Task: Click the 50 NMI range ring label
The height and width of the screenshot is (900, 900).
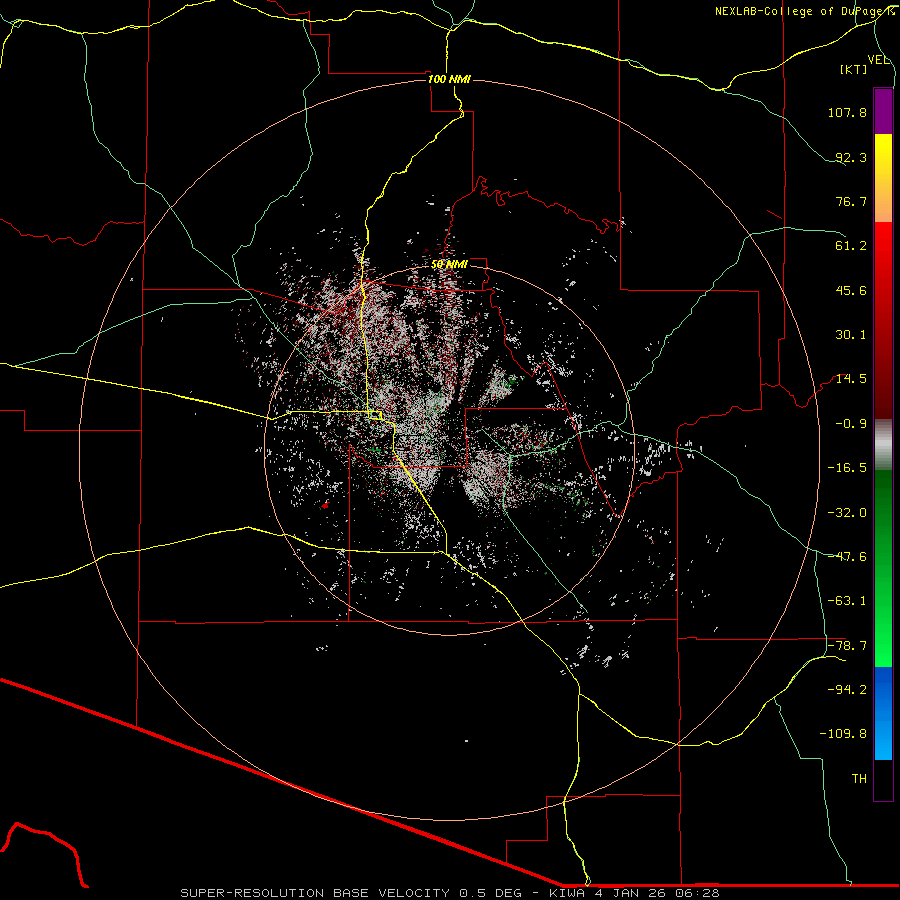Action: (449, 264)
